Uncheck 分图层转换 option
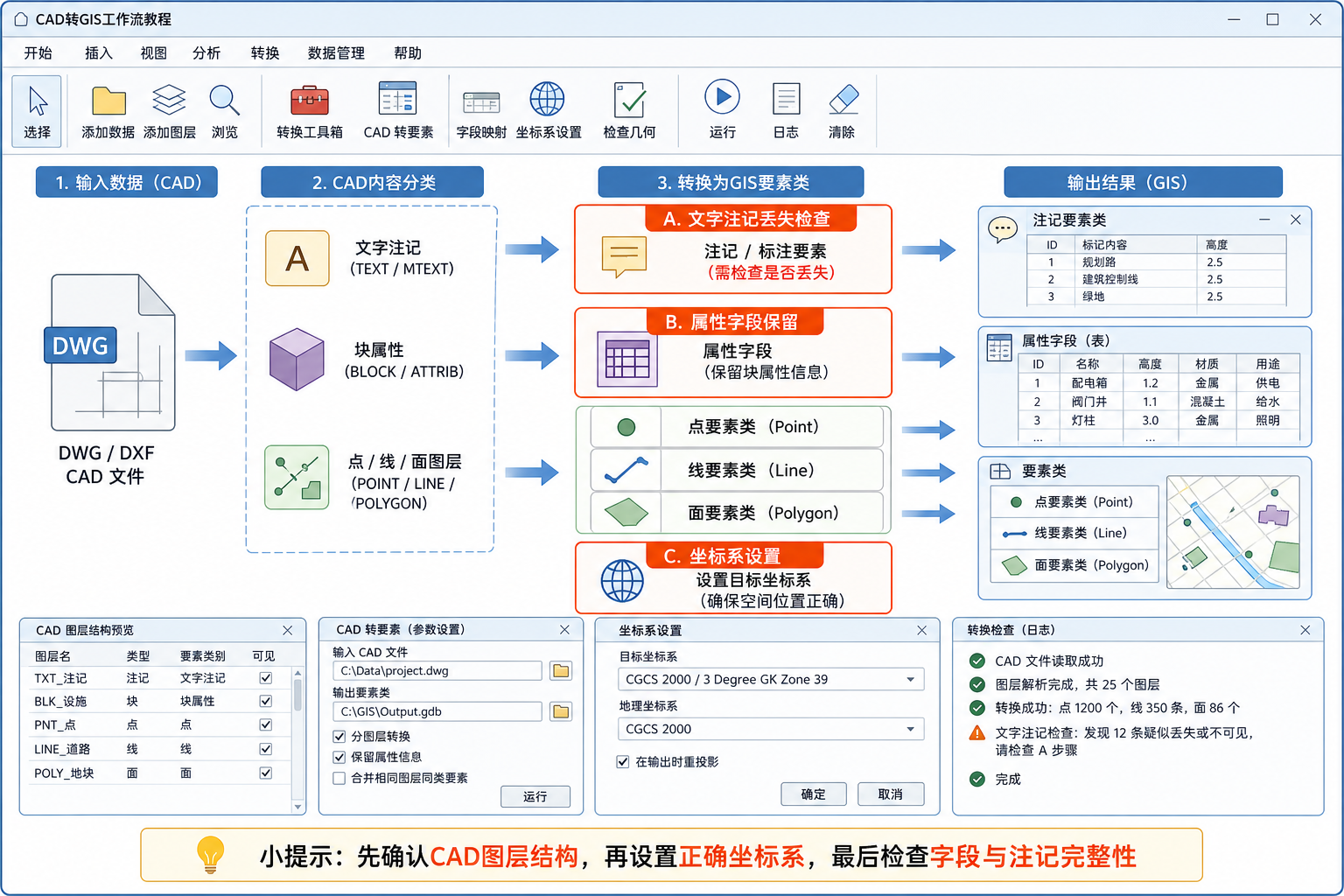1344x896 pixels. [339, 737]
